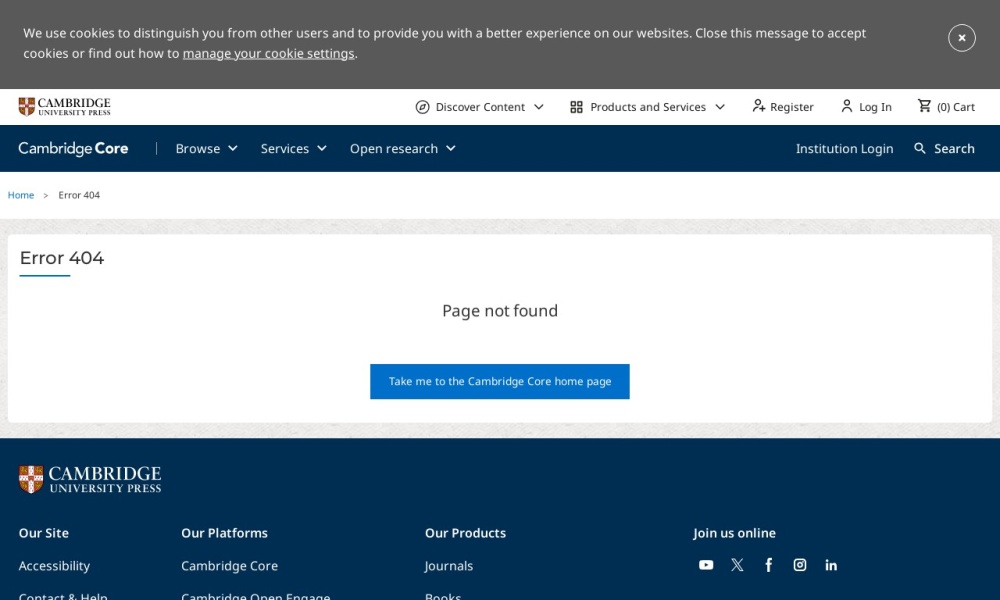
Task: Click the Our Site footer heading
Action: [43, 533]
